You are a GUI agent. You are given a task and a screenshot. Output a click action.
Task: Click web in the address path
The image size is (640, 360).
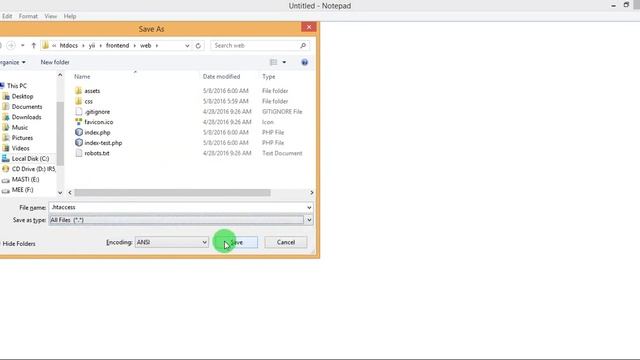point(146,46)
